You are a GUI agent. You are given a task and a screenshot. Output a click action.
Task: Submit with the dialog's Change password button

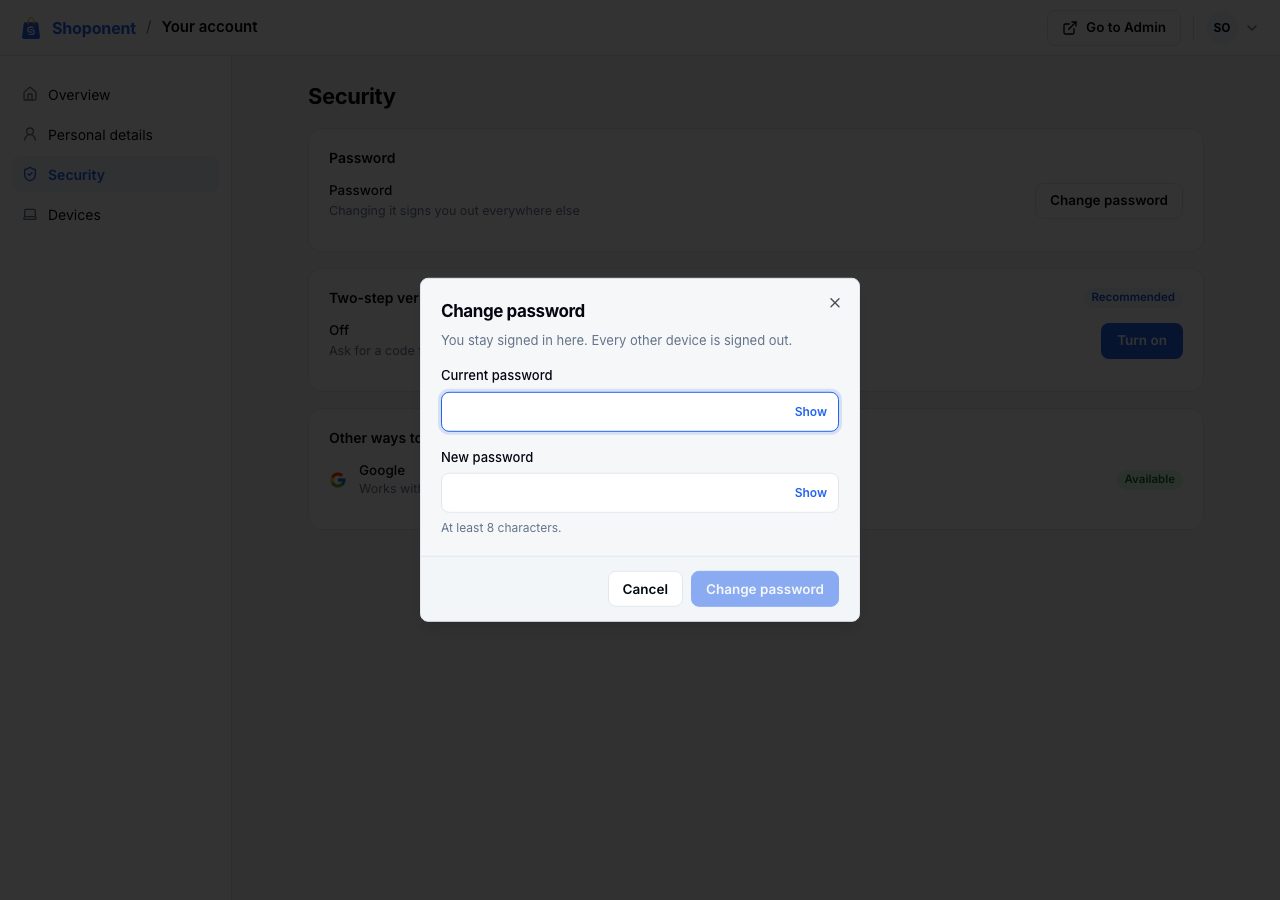tap(765, 589)
